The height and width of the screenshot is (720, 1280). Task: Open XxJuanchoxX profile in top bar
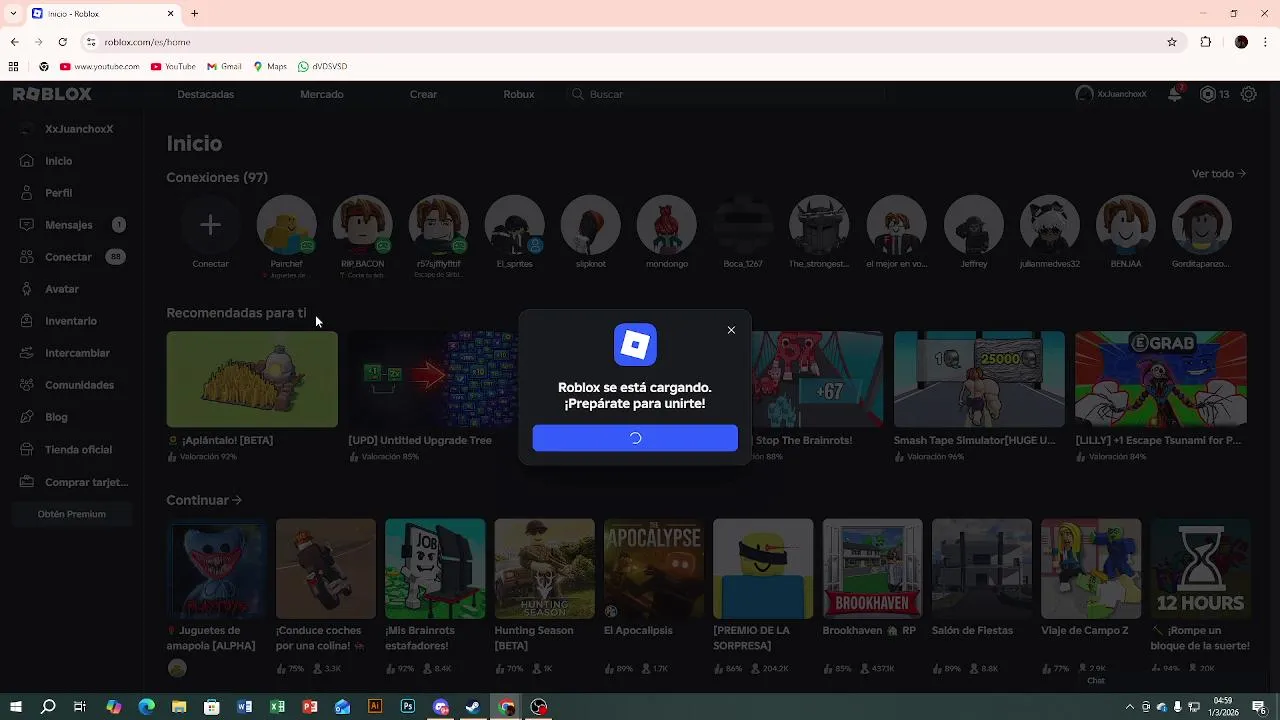(1111, 94)
